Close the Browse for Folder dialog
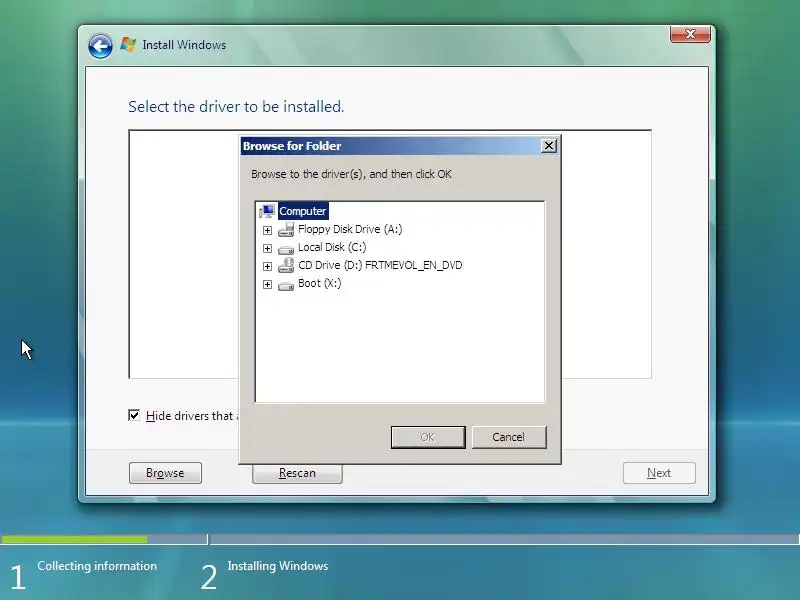The image size is (800, 600). tap(548, 146)
